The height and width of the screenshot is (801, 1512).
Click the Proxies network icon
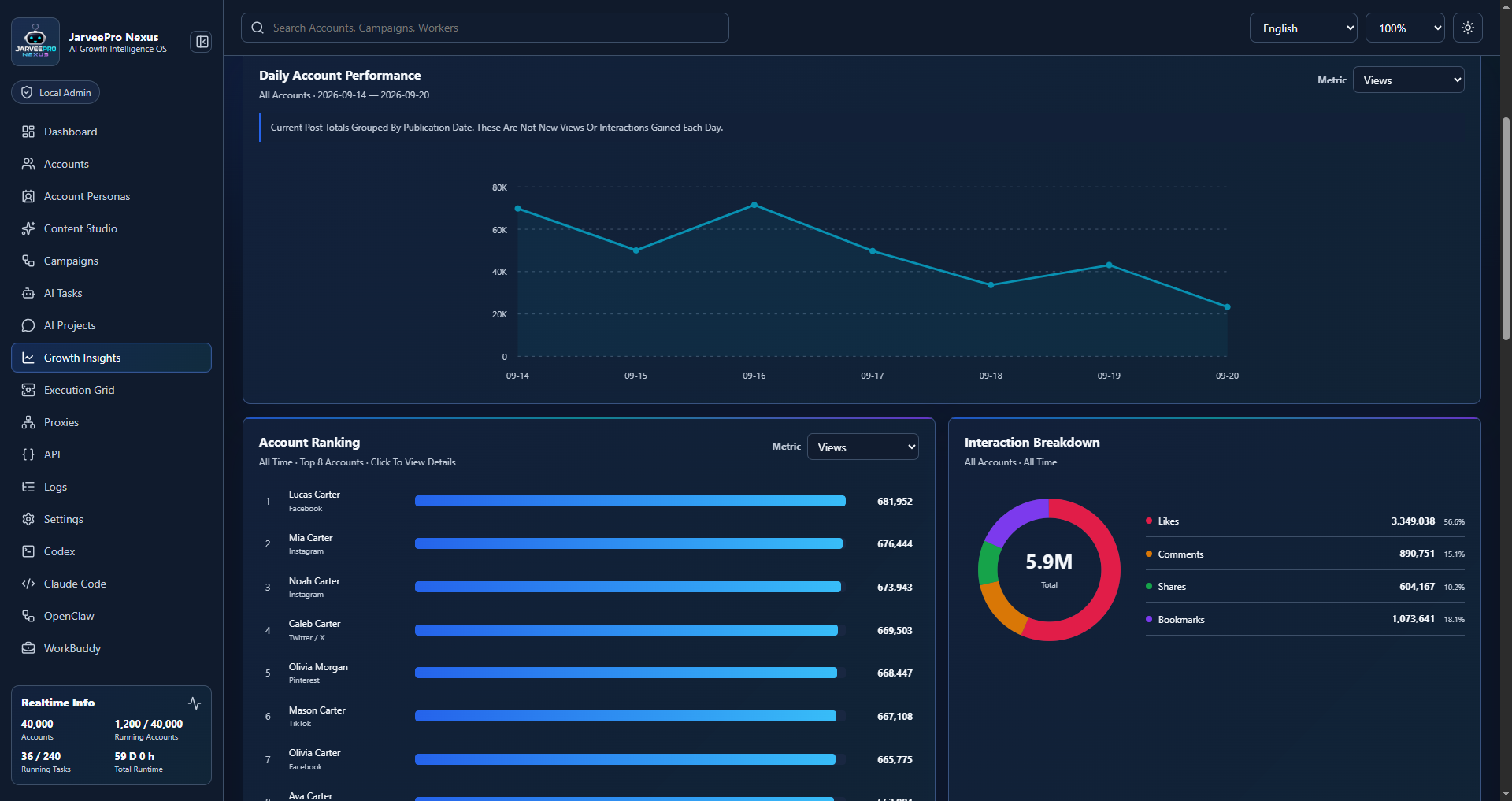click(28, 422)
